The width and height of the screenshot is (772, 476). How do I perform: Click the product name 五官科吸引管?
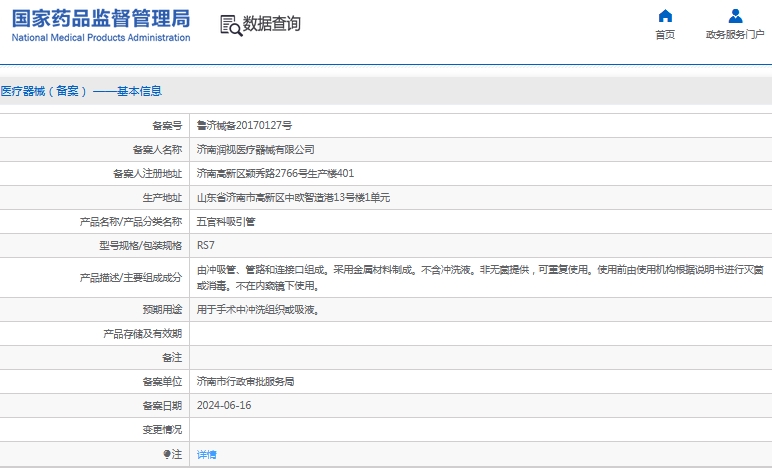226,222
